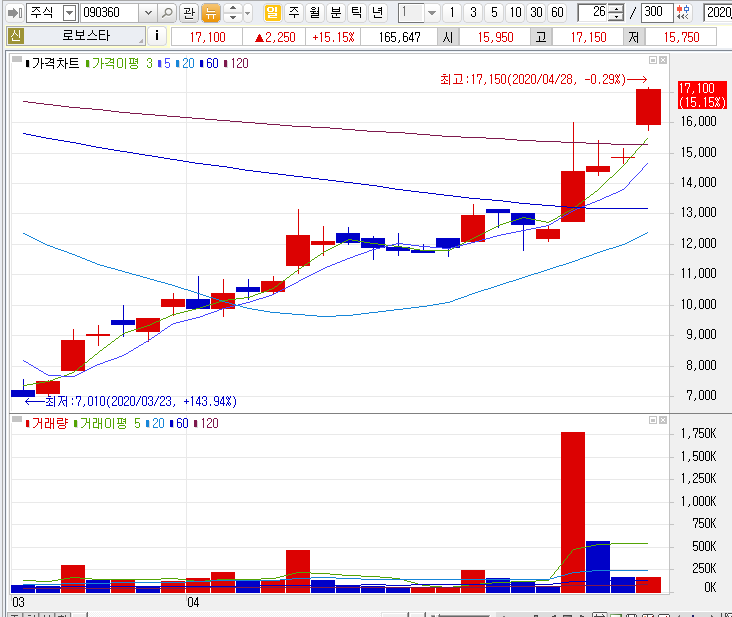This screenshot has height=617, width=732.
Task: Click the volume 60-day average legend
Action: [x=179, y=423]
